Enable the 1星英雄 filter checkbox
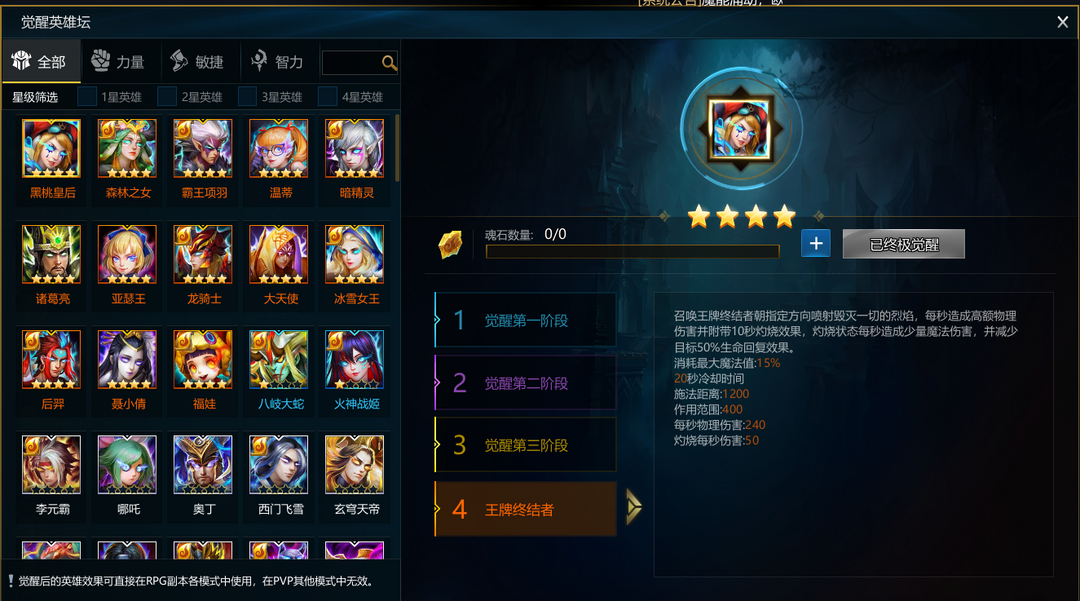 (87, 96)
